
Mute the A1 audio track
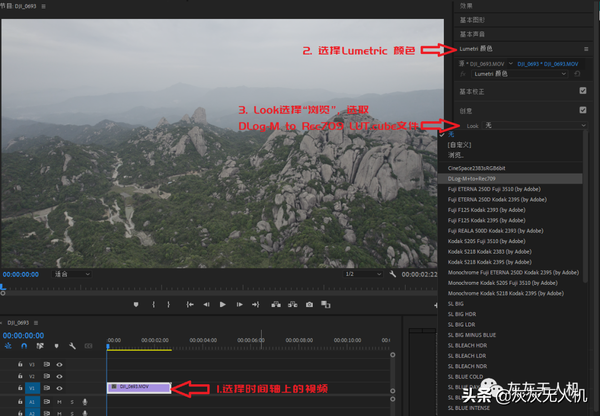coord(59,402)
